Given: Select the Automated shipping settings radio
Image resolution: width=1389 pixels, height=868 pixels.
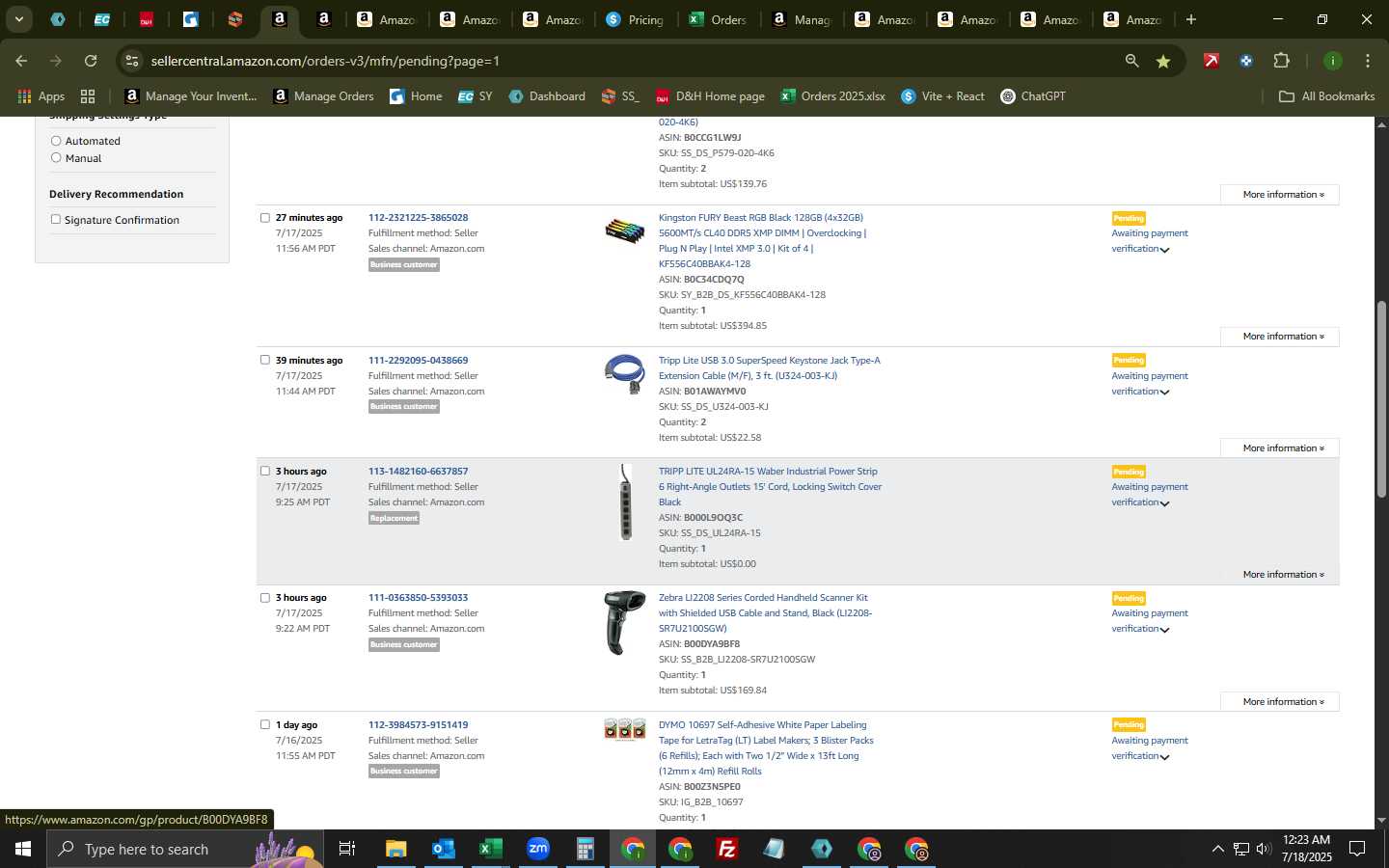Looking at the screenshot, I should pyautogui.click(x=56, y=141).
